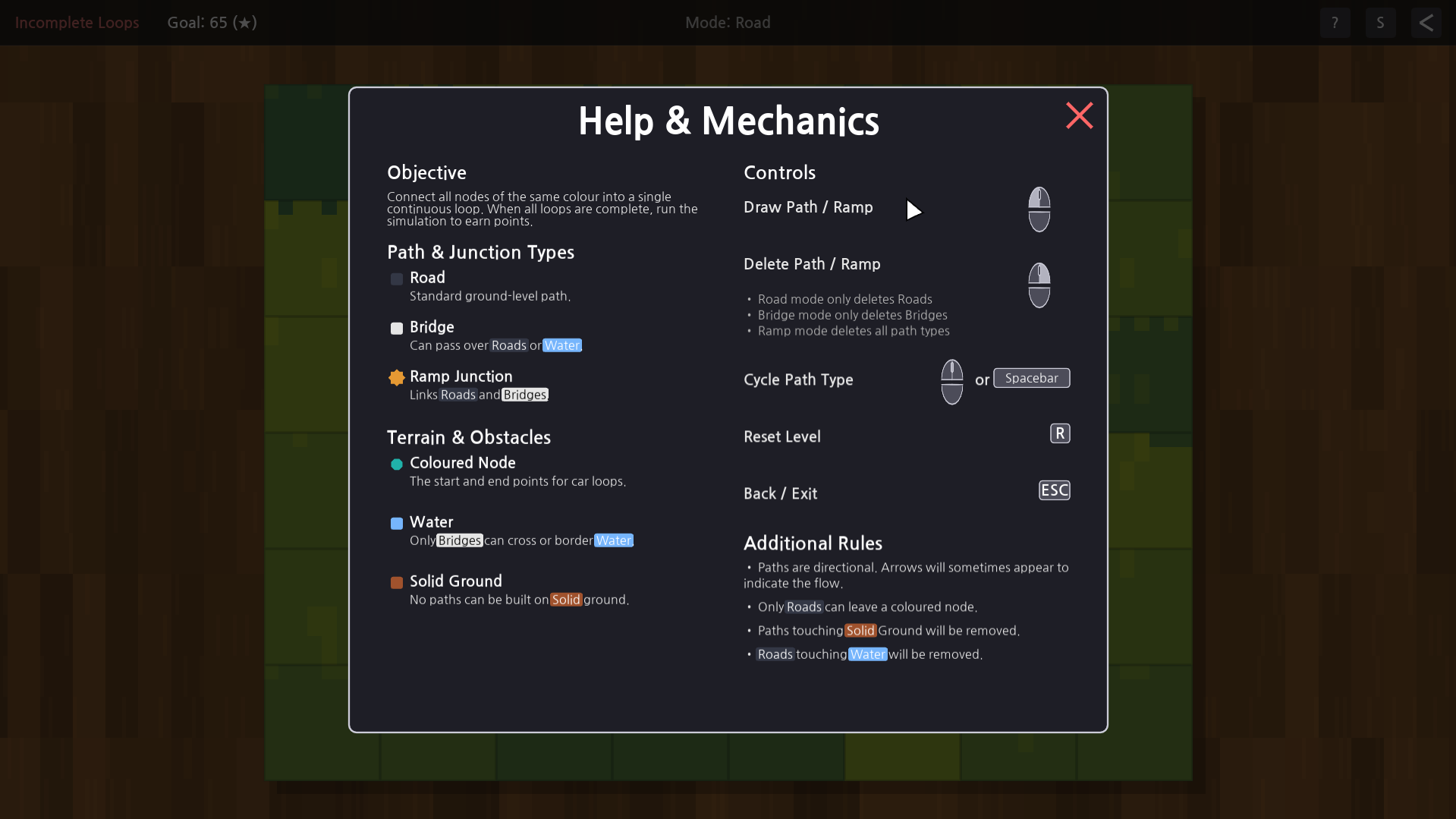The height and width of the screenshot is (819, 1456).
Task: Click the Mode: Road label
Action: [x=728, y=23]
